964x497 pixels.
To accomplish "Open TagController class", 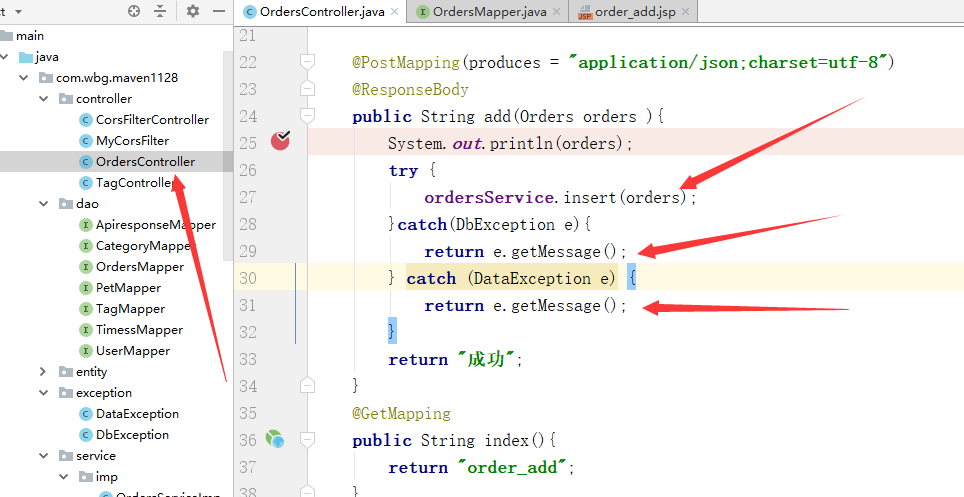I will [x=135, y=183].
